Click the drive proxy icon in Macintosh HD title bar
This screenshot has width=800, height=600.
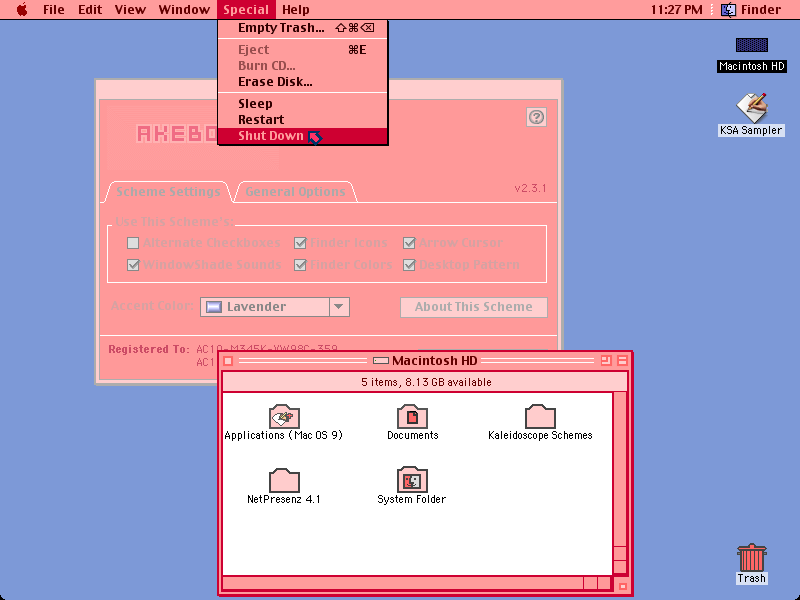(381, 361)
